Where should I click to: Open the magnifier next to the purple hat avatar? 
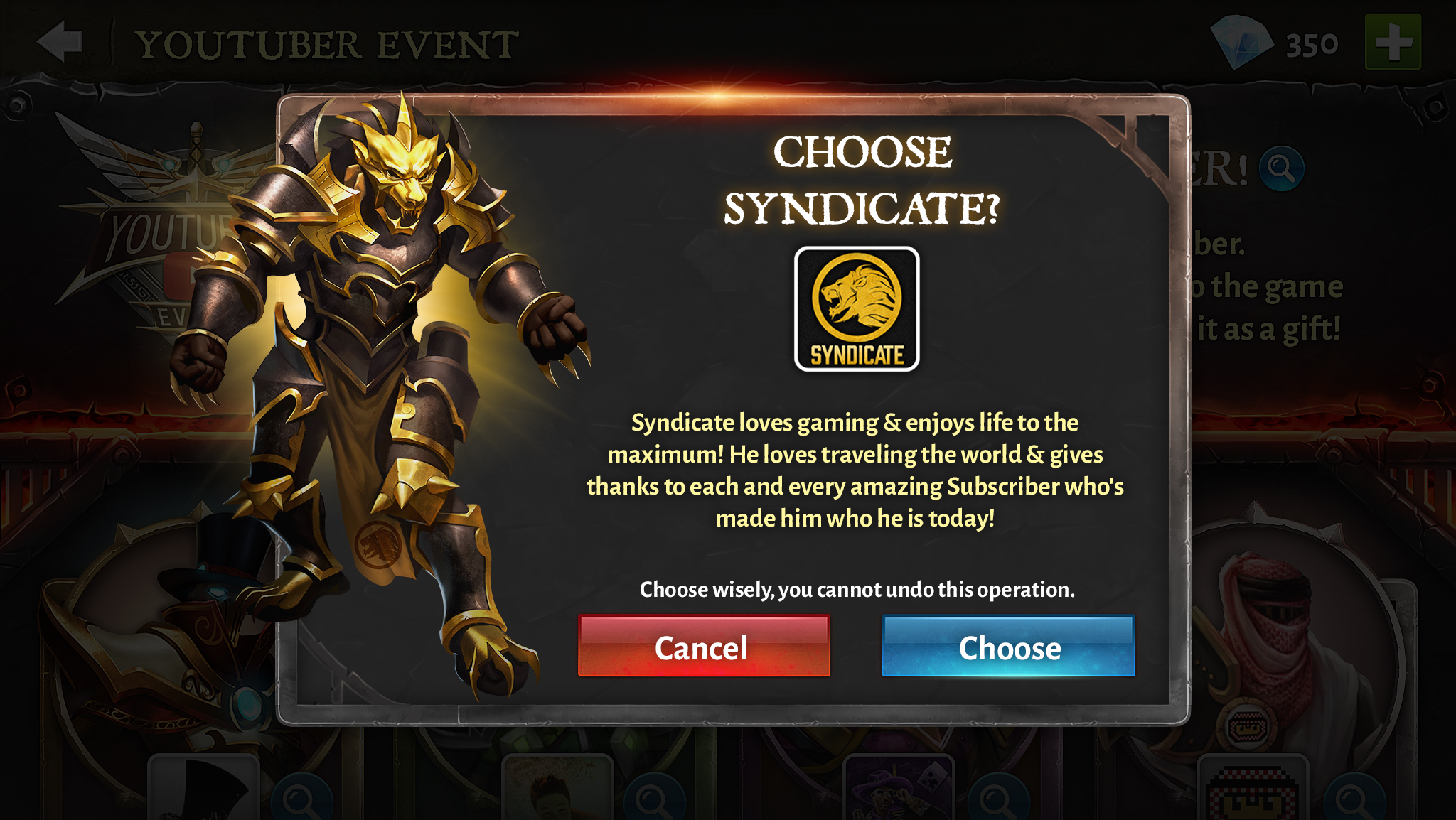(x=998, y=799)
